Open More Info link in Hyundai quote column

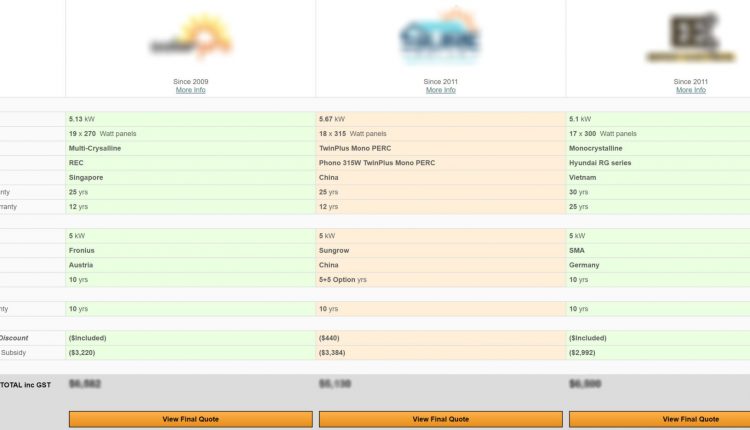[691, 90]
